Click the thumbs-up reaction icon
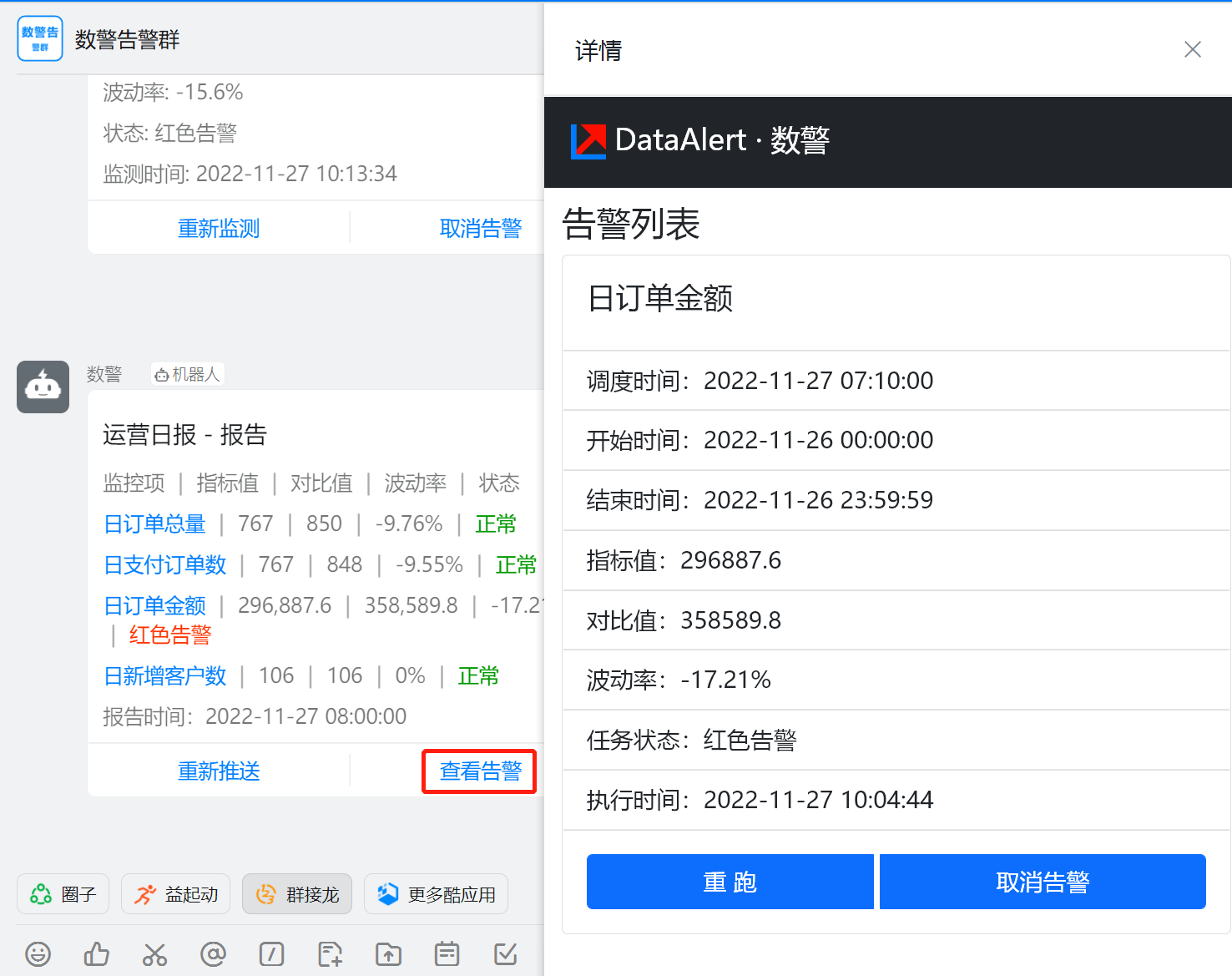The width and height of the screenshot is (1232, 976). click(96, 953)
